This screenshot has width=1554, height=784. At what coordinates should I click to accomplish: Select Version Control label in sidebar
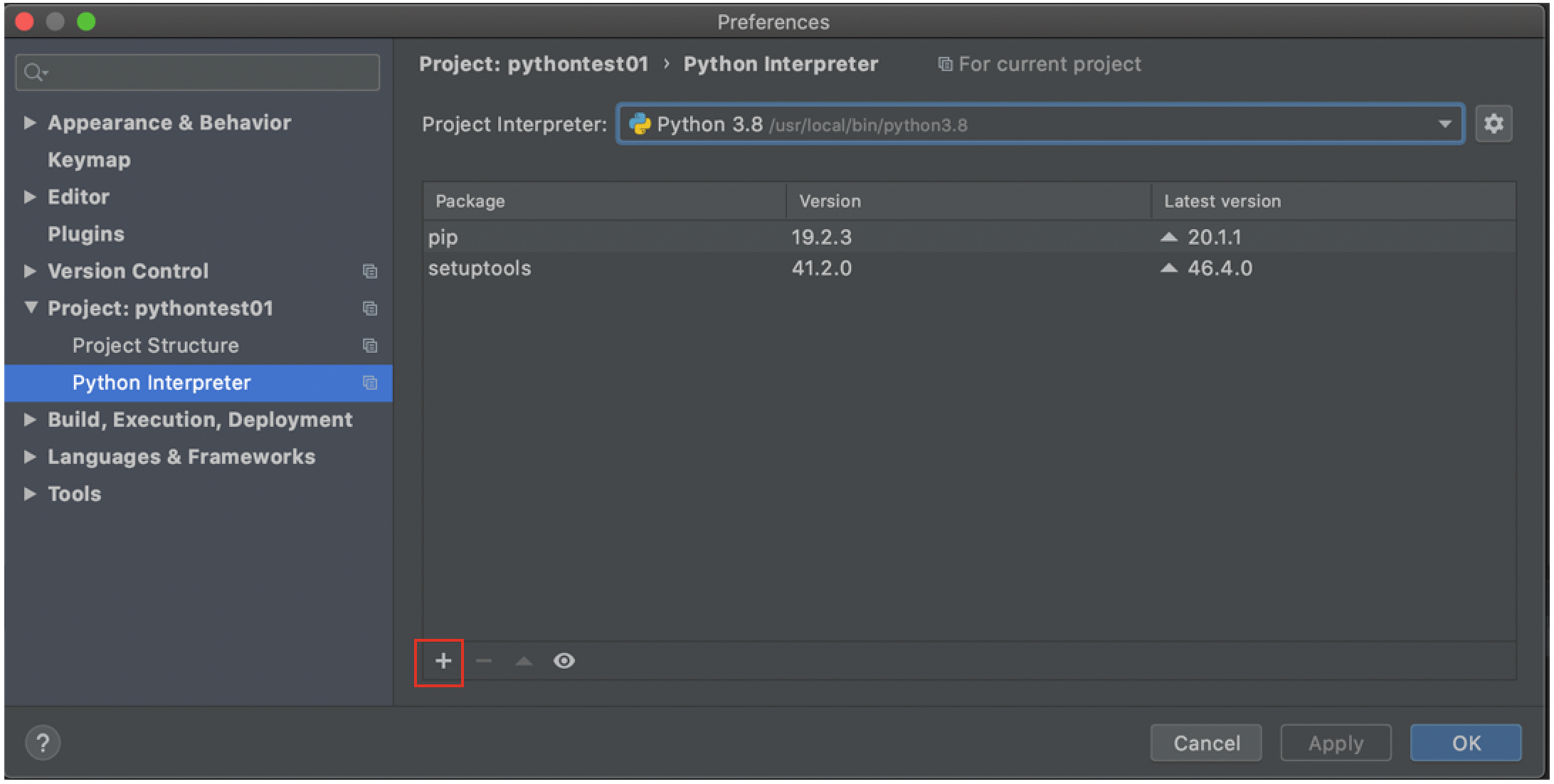[128, 271]
